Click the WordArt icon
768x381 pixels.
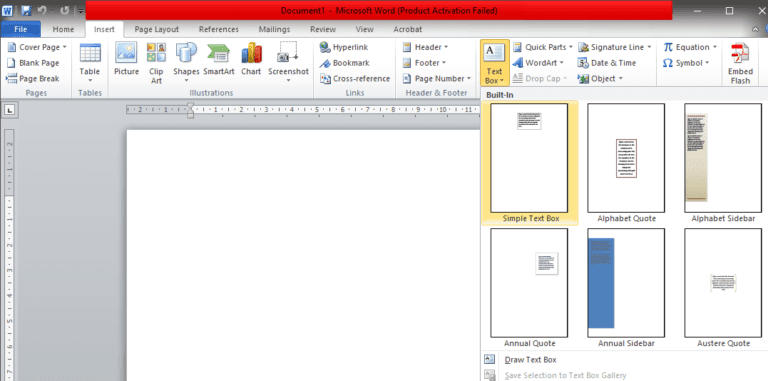[518, 63]
